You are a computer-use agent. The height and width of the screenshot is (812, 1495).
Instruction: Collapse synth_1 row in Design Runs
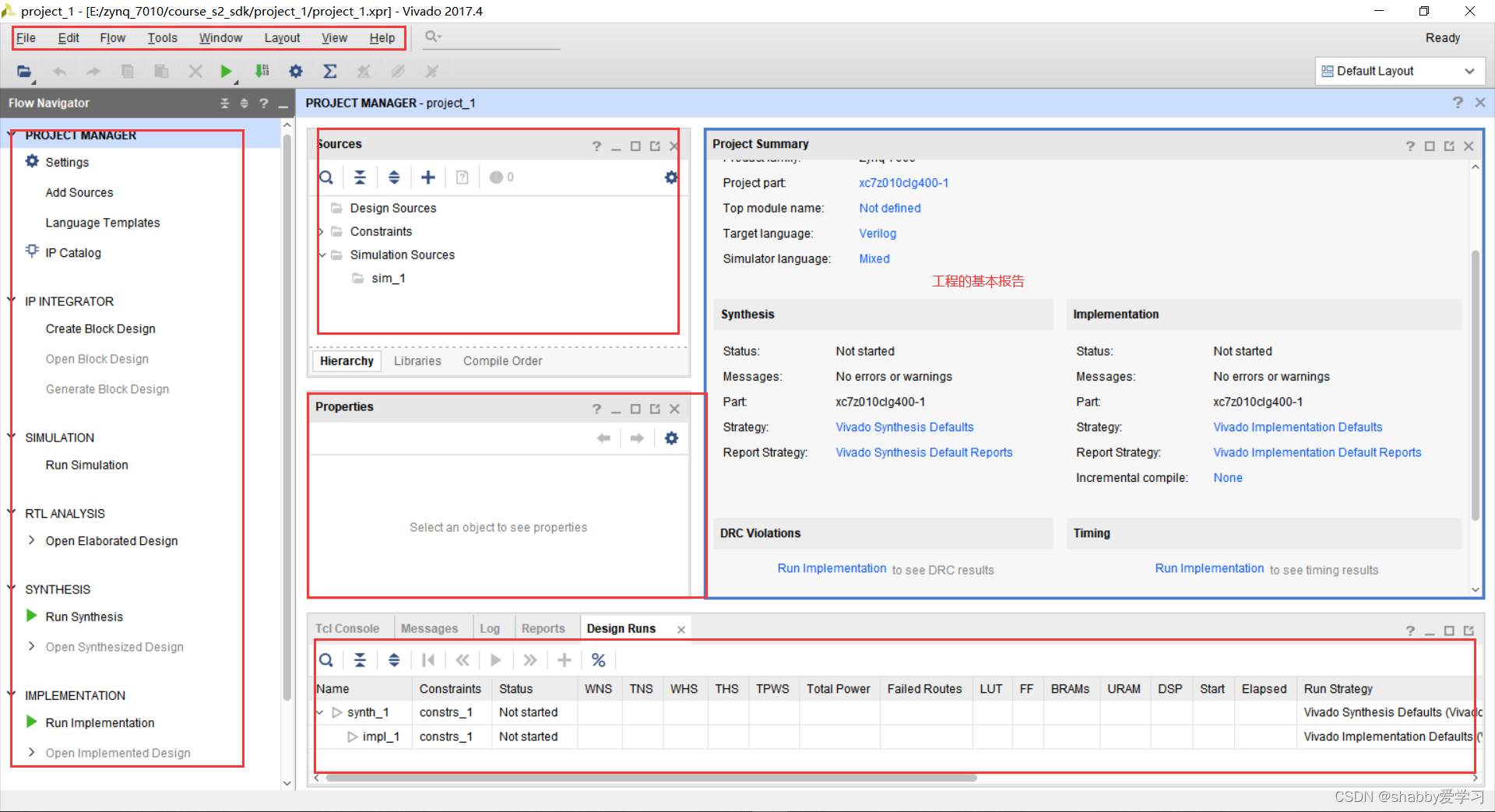click(320, 712)
